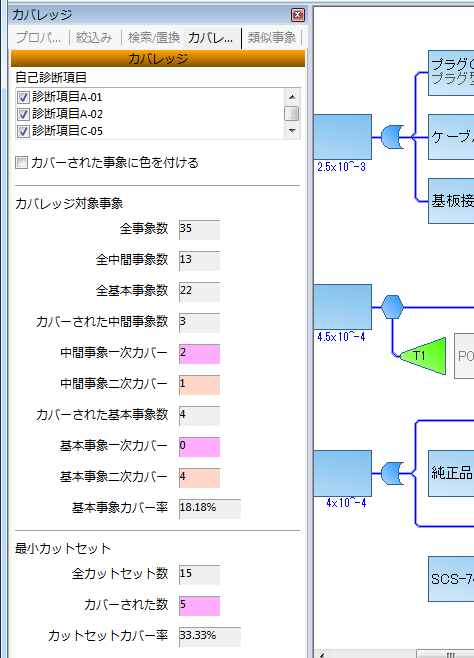Uncheck 診断項目A-01 checkbox
The width and height of the screenshot is (474, 658).
[x=23, y=97]
